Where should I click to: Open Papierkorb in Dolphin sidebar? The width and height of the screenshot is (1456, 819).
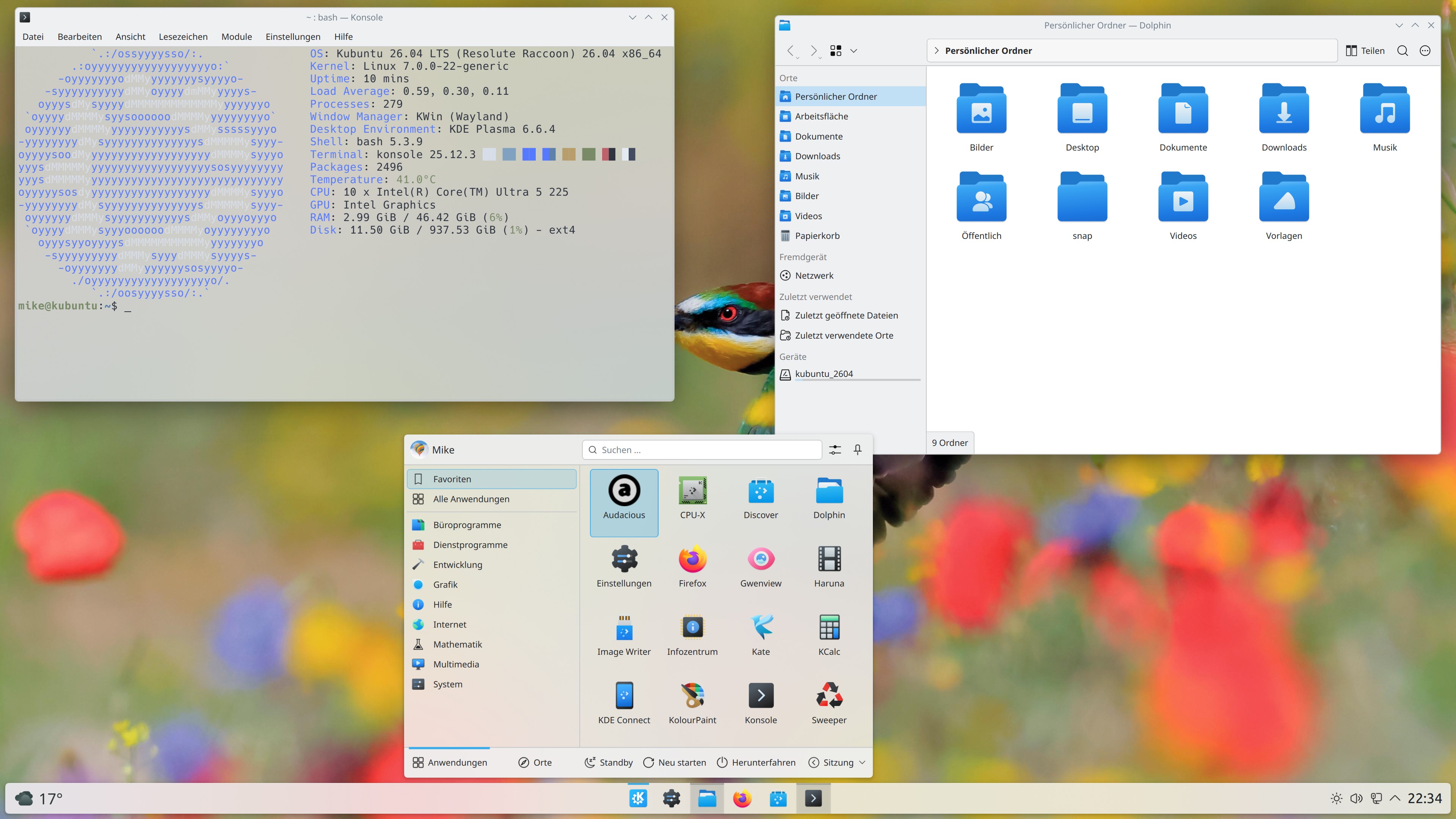pyautogui.click(x=850, y=236)
